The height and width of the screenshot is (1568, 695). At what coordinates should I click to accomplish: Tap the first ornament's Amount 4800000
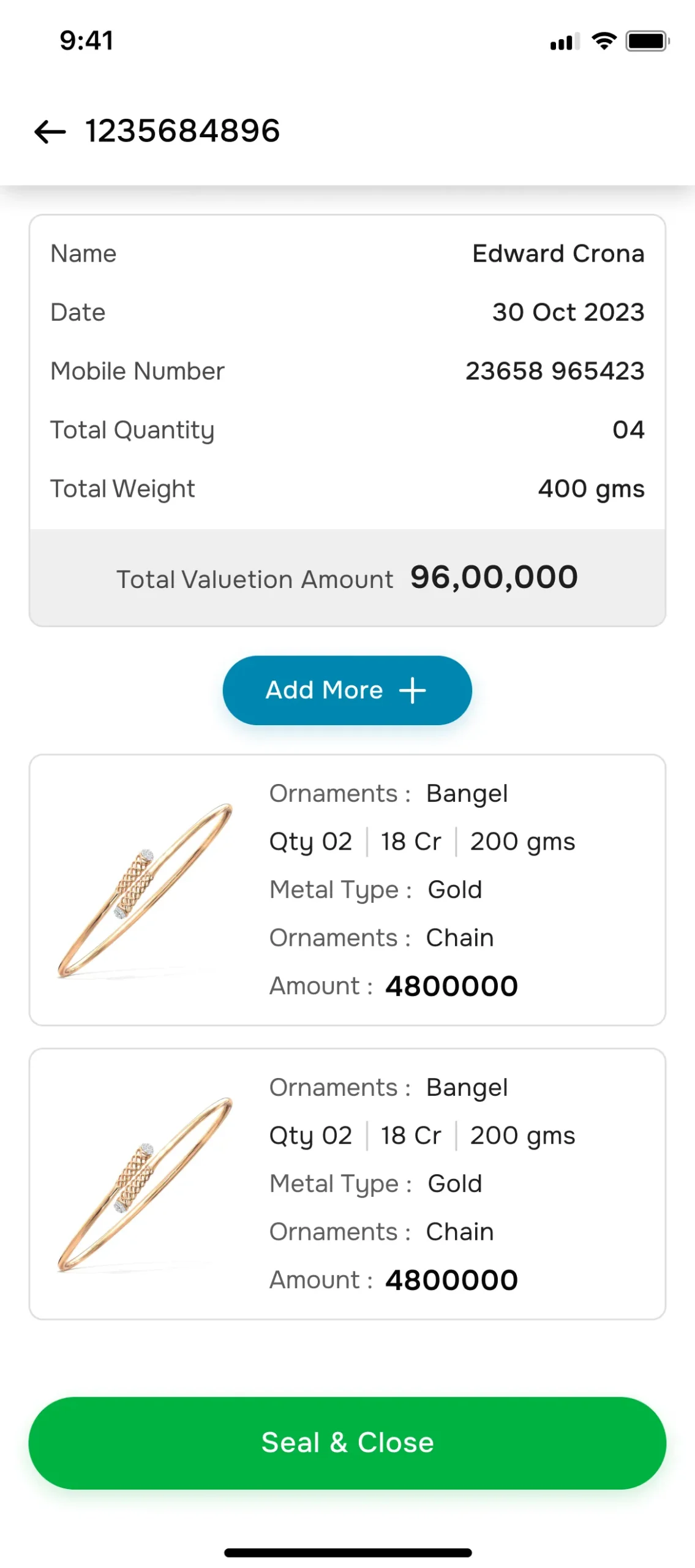coord(451,986)
